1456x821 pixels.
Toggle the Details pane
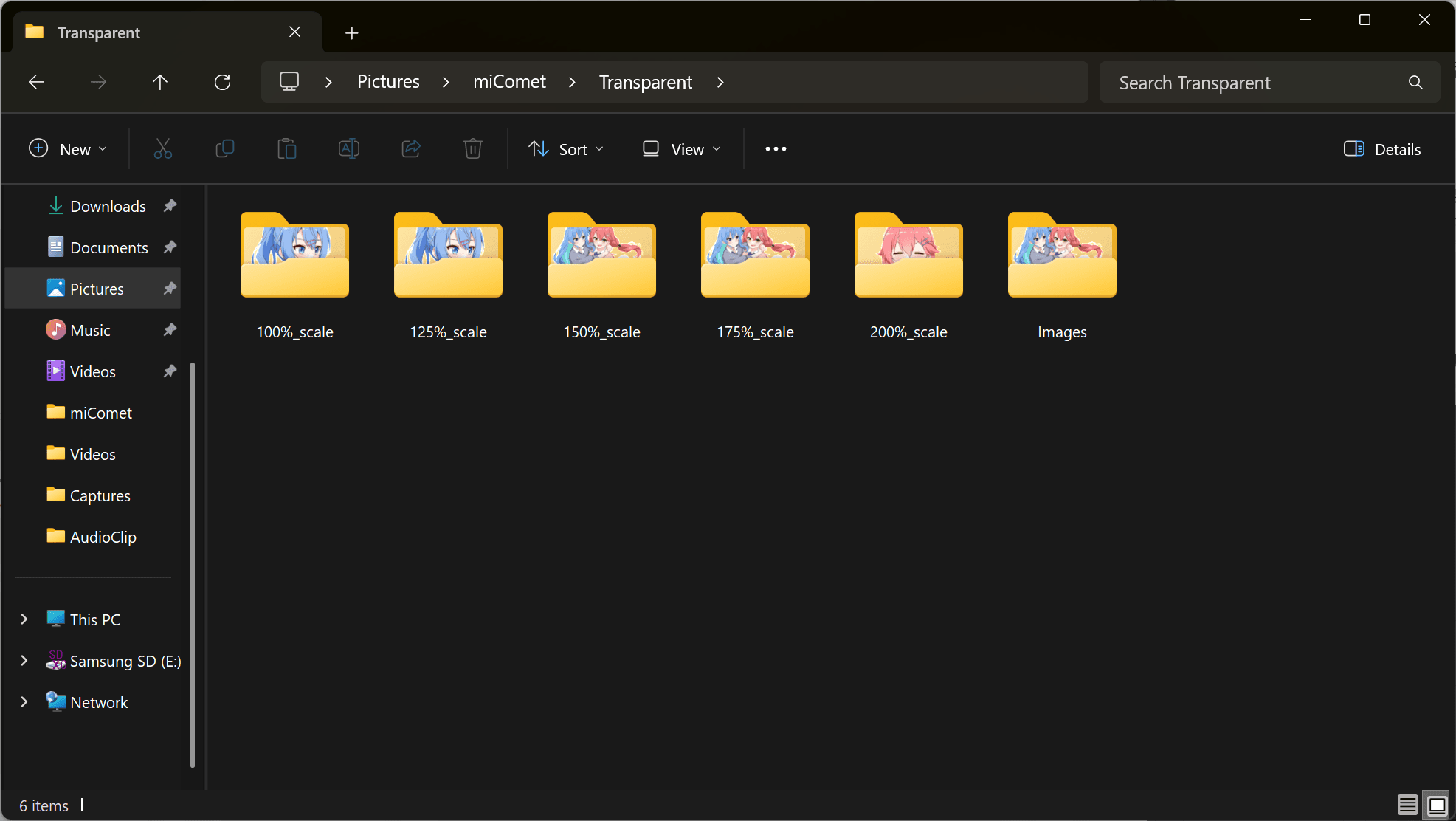click(x=1382, y=149)
